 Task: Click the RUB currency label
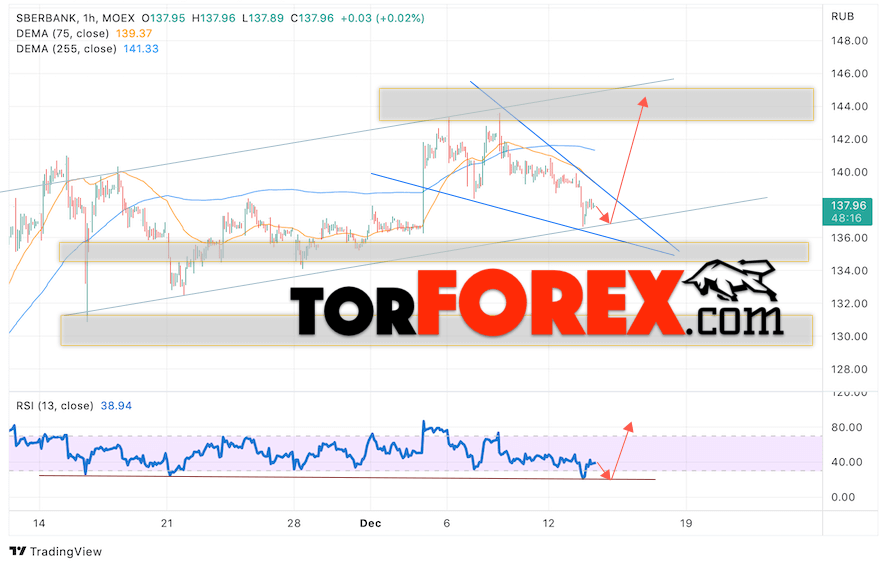point(842,16)
